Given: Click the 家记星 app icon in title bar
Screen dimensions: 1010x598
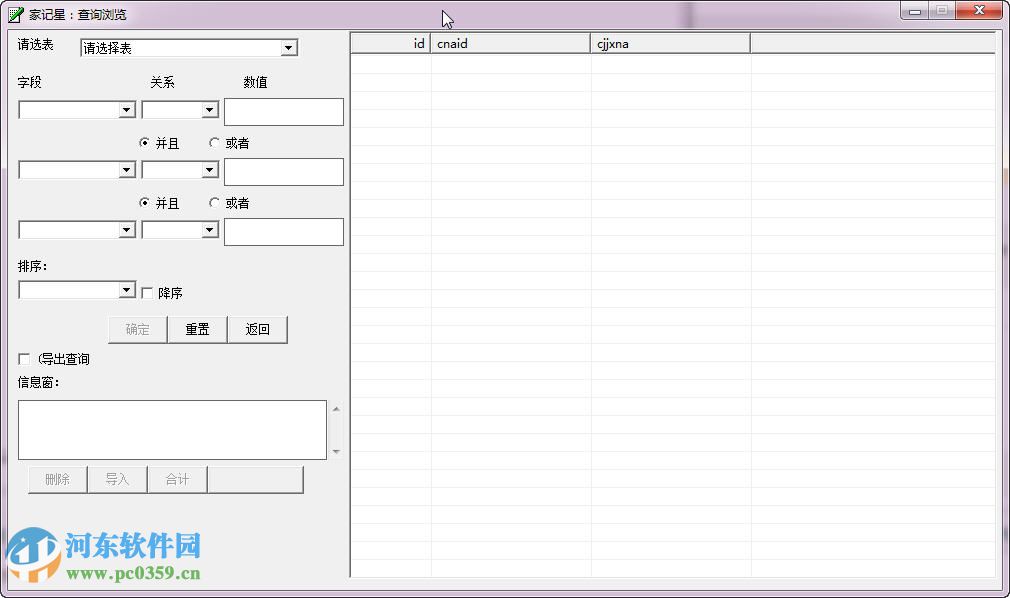Looking at the screenshot, I should click(x=15, y=14).
